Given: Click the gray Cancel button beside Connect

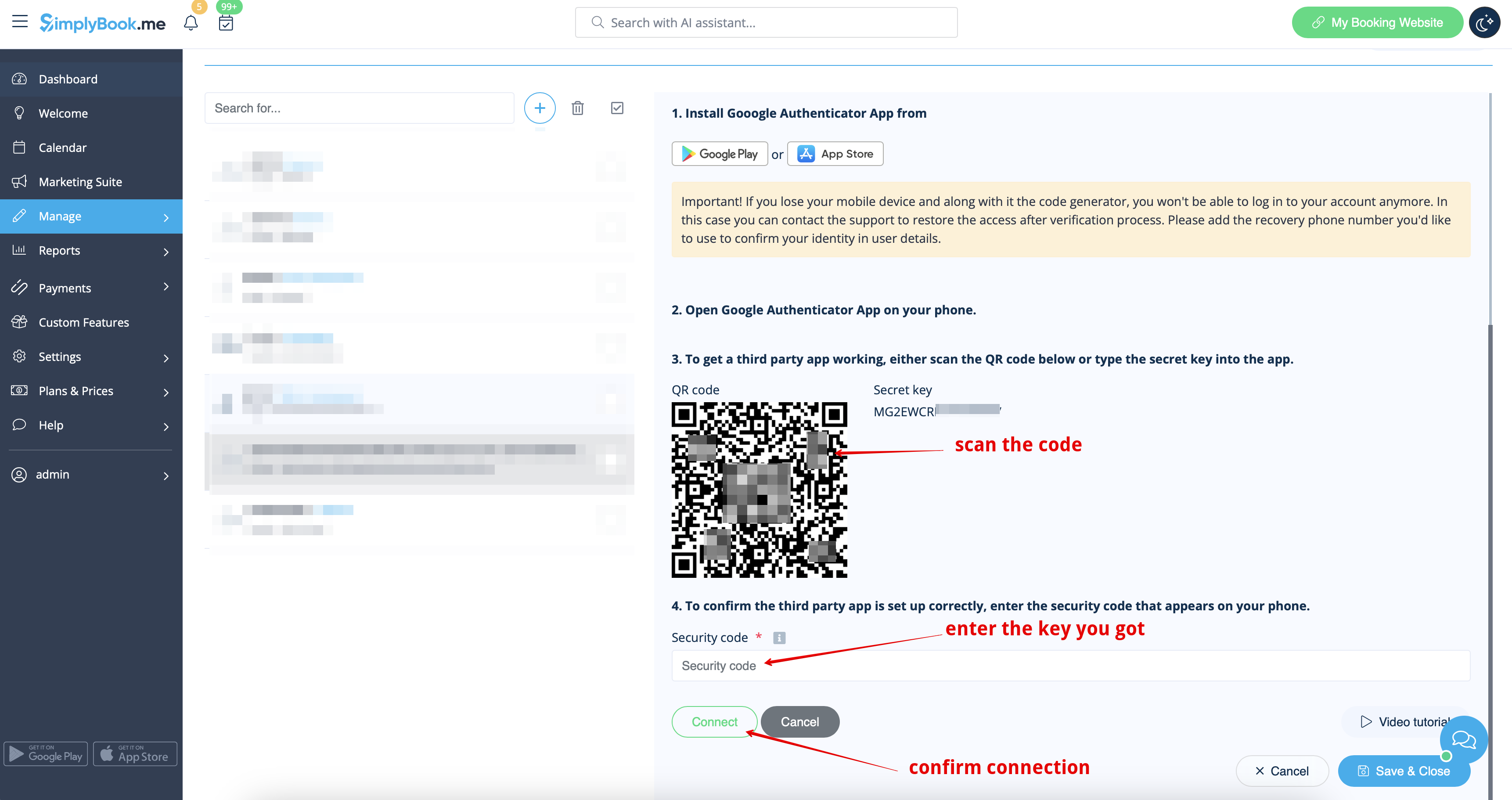Looking at the screenshot, I should point(799,721).
